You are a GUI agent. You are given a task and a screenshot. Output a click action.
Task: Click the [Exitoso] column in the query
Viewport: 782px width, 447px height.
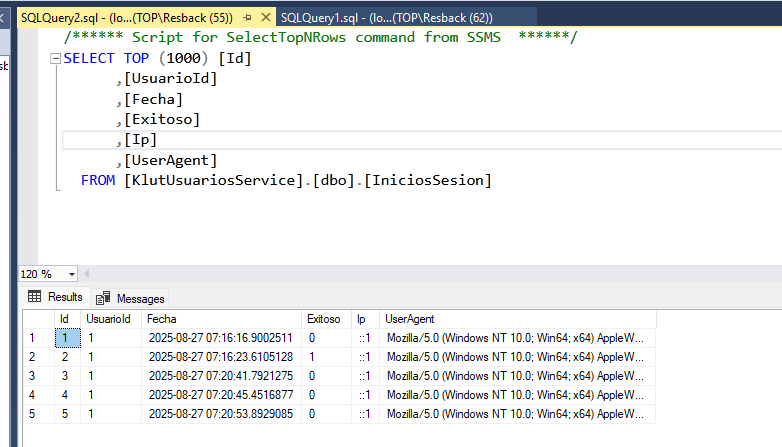(162, 120)
